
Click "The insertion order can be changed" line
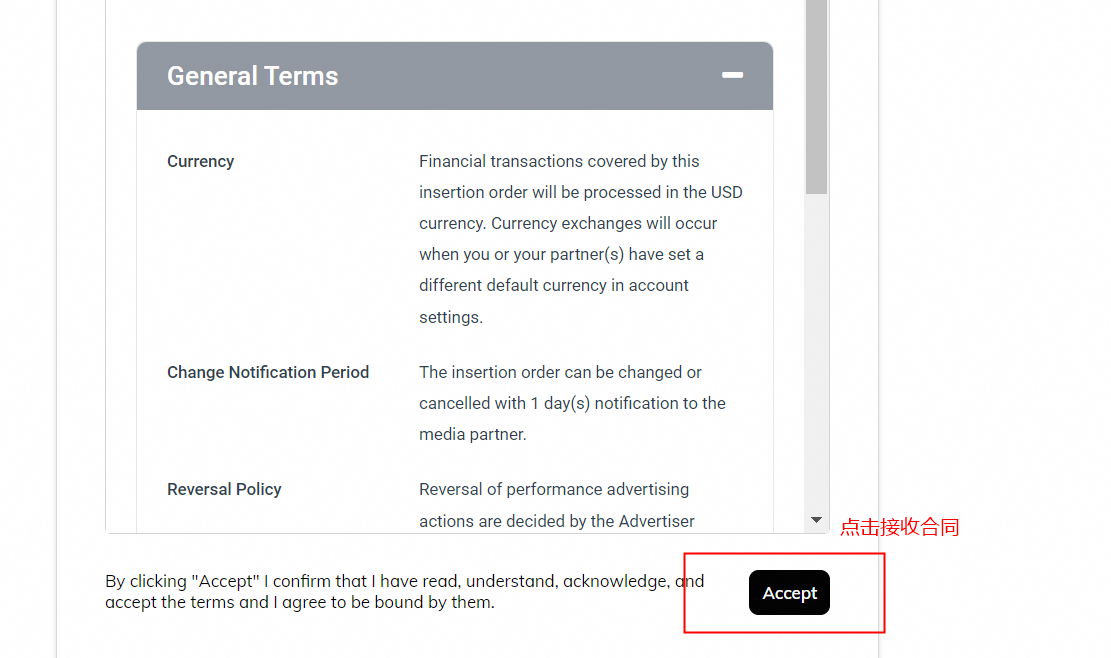click(560, 372)
